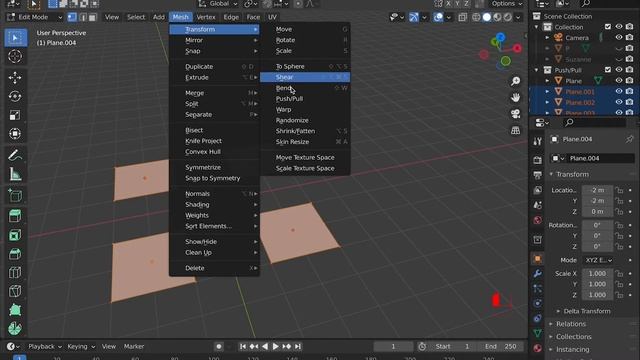Click the pan view hand icon
This screenshot has width=640, height=360.
pyautogui.click(x=516, y=98)
